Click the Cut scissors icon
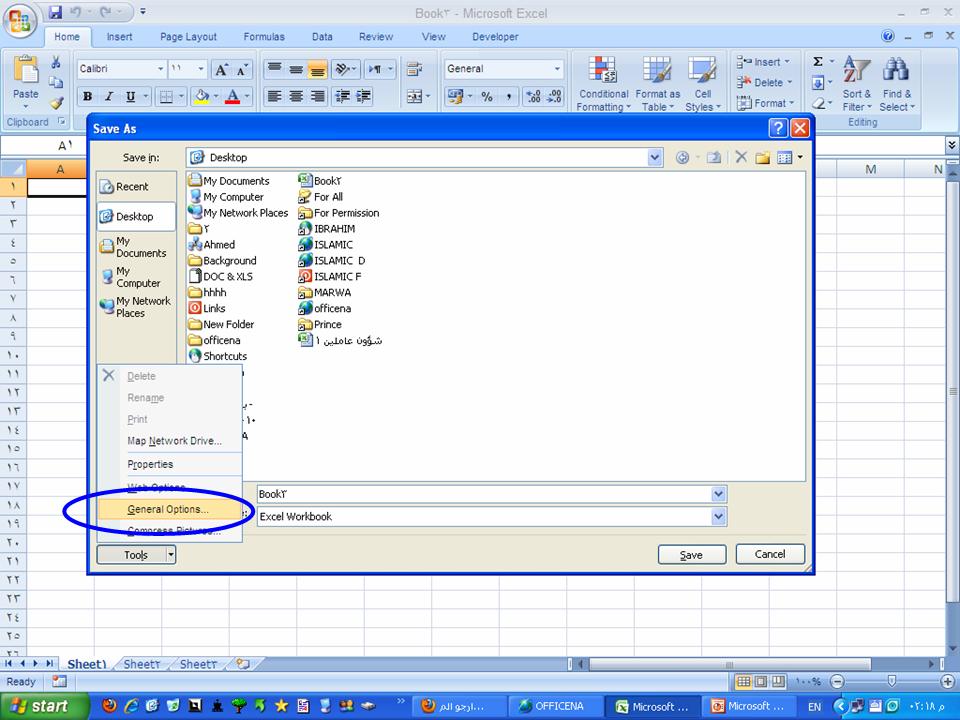 (56, 62)
